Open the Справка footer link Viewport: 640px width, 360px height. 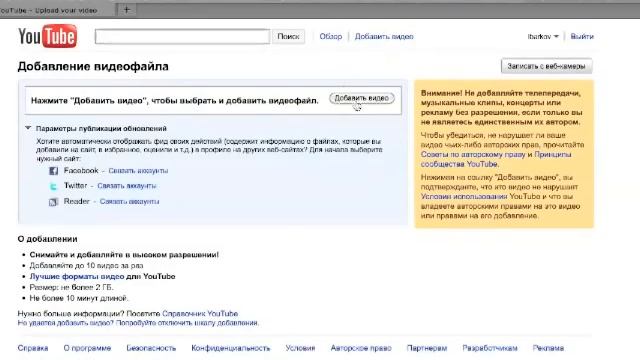point(33,348)
